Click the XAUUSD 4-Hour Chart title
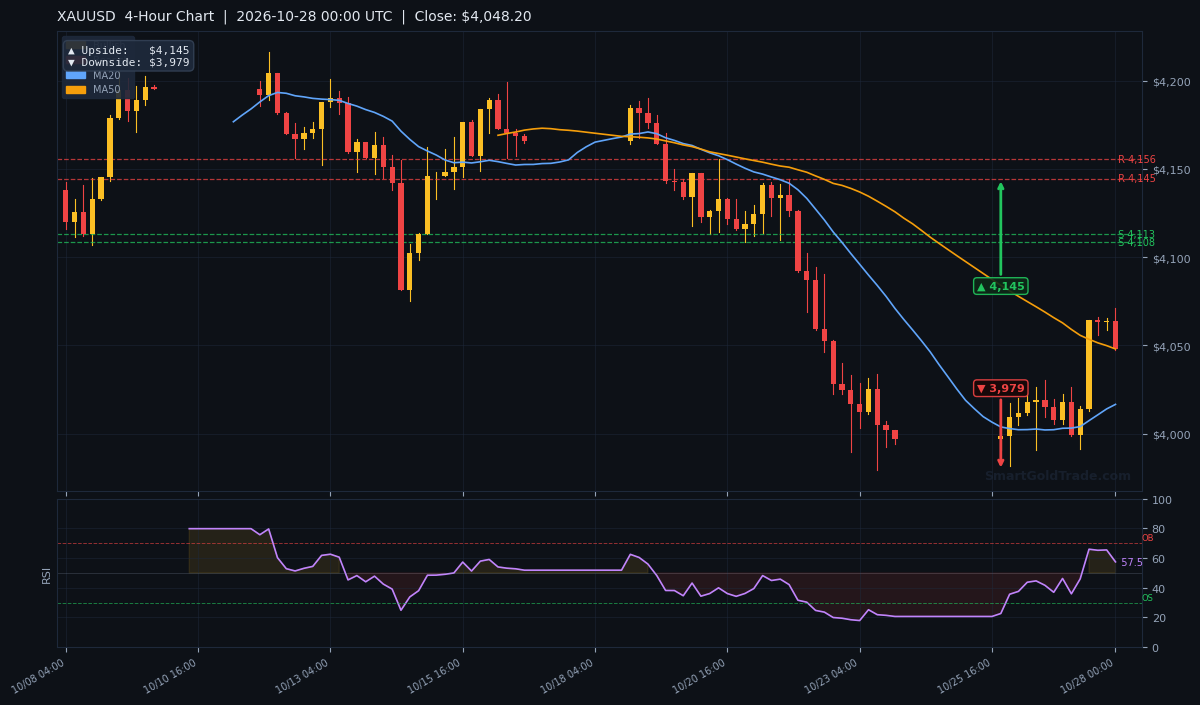 pos(294,16)
